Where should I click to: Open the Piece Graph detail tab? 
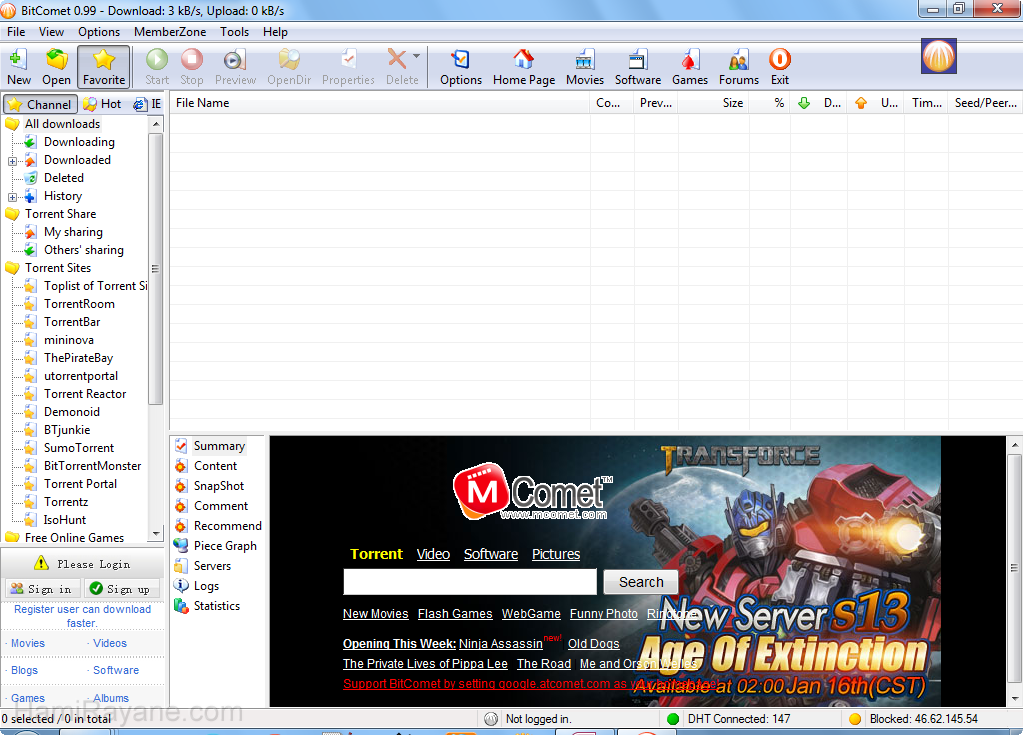click(224, 546)
